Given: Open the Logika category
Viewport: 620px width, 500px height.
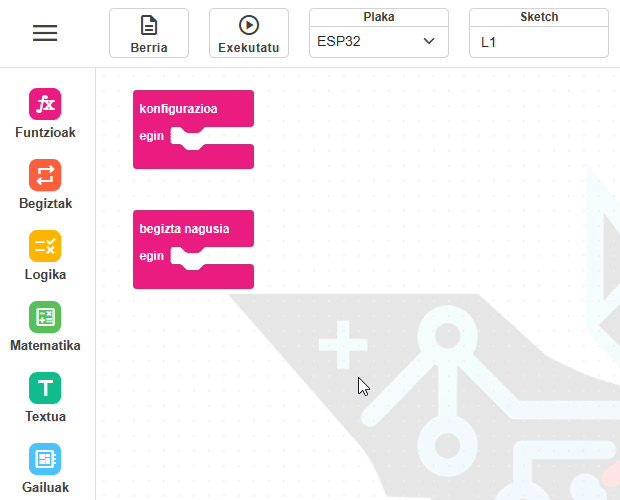Looking at the screenshot, I should pyautogui.click(x=45, y=256).
